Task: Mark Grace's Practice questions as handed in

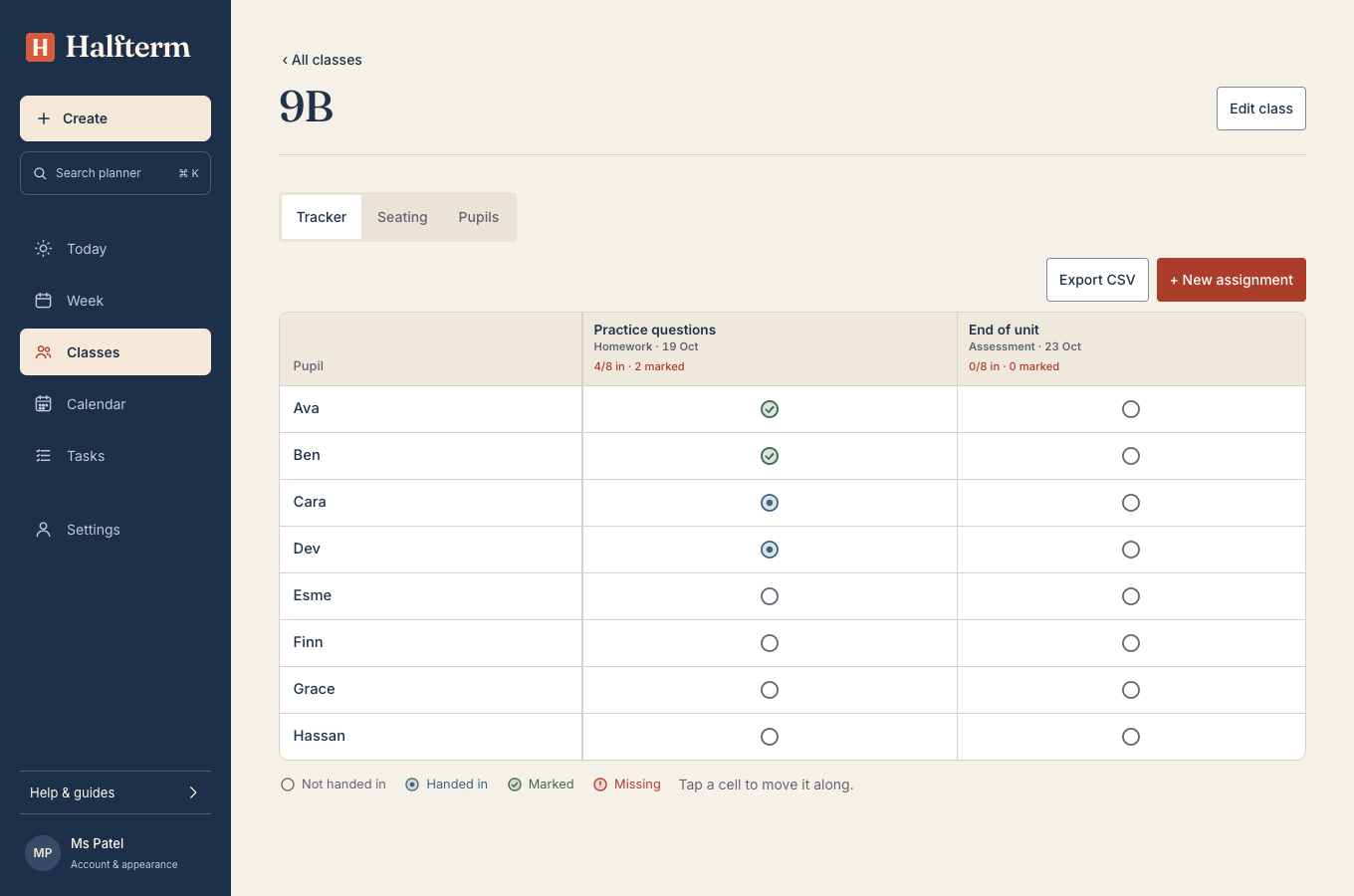Action: coord(770,690)
